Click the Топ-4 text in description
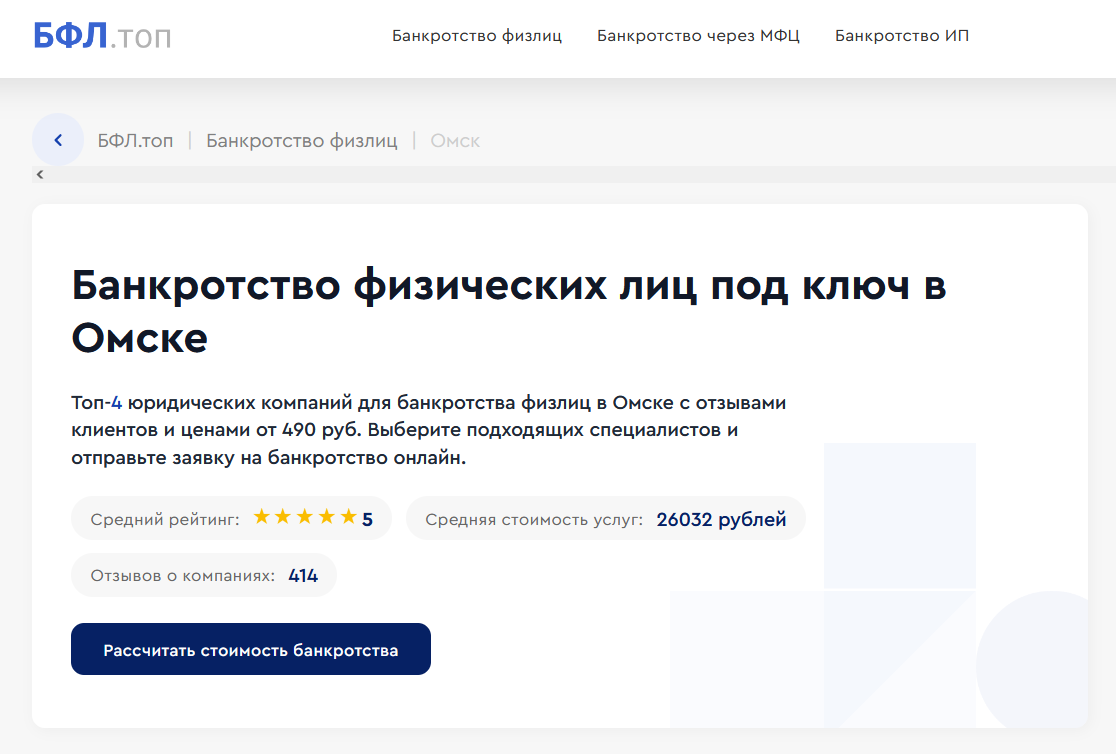 coord(97,403)
